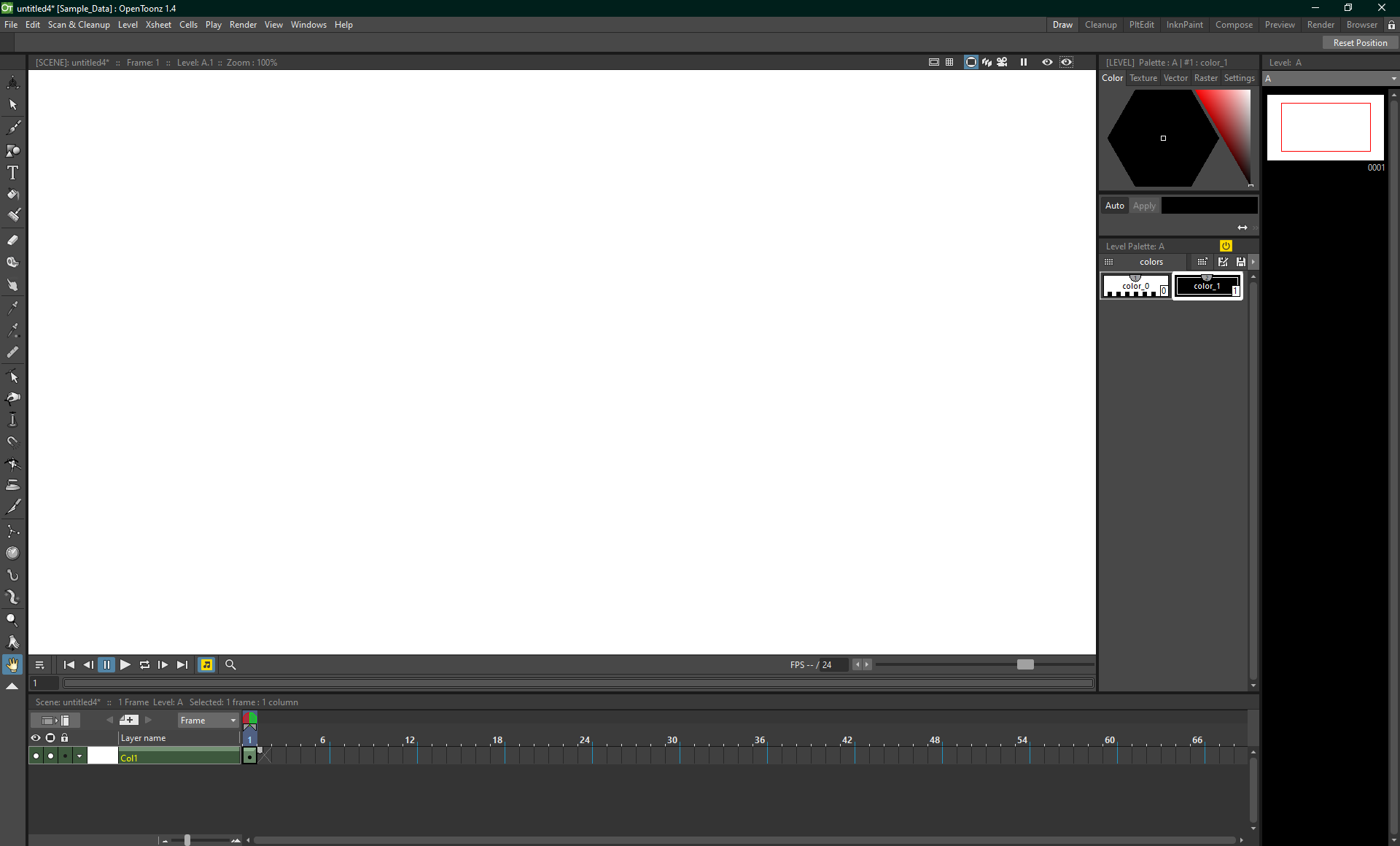Image resolution: width=1400 pixels, height=846 pixels.
Task: Click the Reset Position button
Action: [1359, 42]
